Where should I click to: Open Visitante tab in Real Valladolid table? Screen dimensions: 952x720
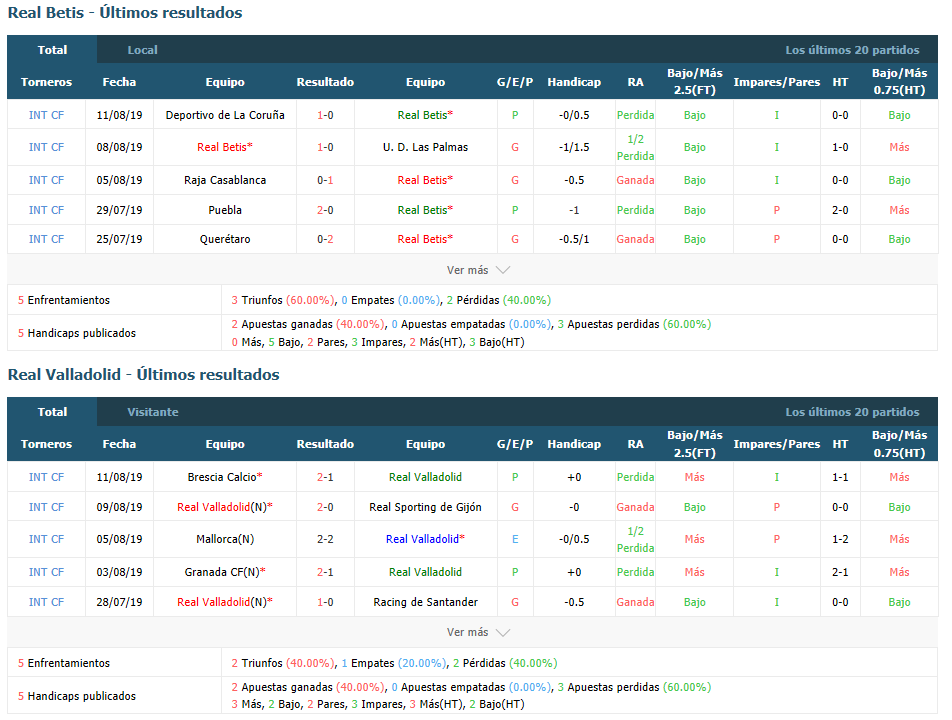click(x=152, y=412)
